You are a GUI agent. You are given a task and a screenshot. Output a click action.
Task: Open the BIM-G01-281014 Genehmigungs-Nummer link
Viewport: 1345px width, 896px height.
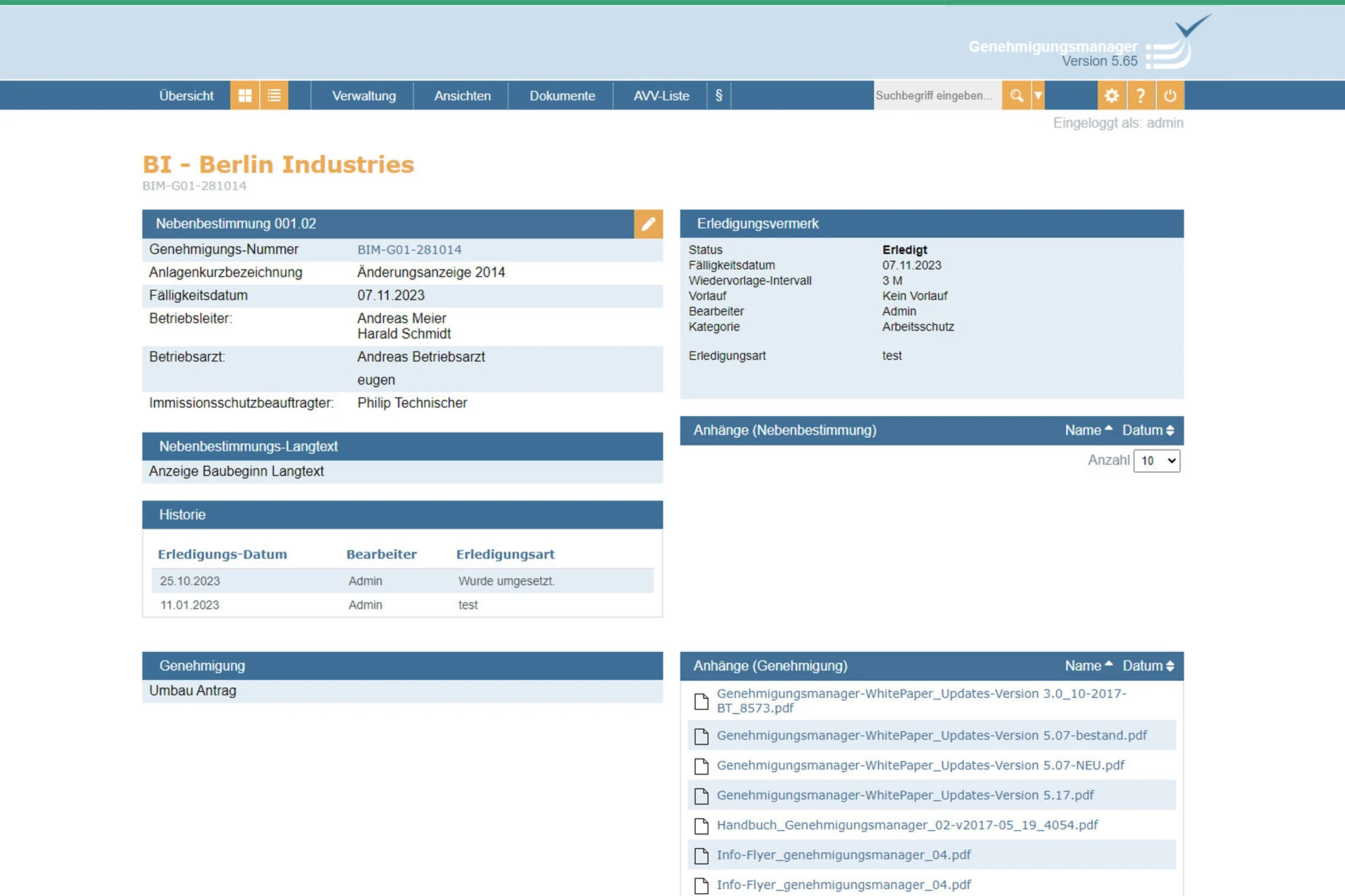pos(409,250)
